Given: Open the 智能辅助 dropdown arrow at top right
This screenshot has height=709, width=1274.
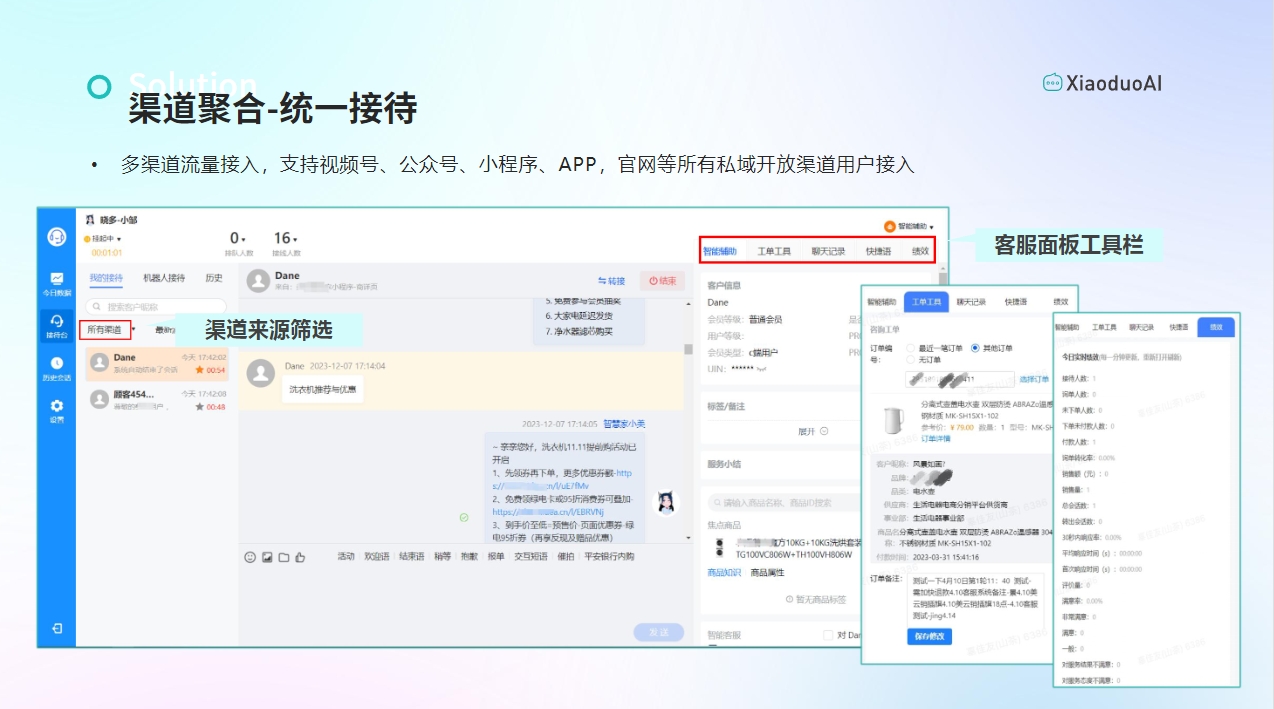Looking at the screenshot, I should [x=932, y=228].
